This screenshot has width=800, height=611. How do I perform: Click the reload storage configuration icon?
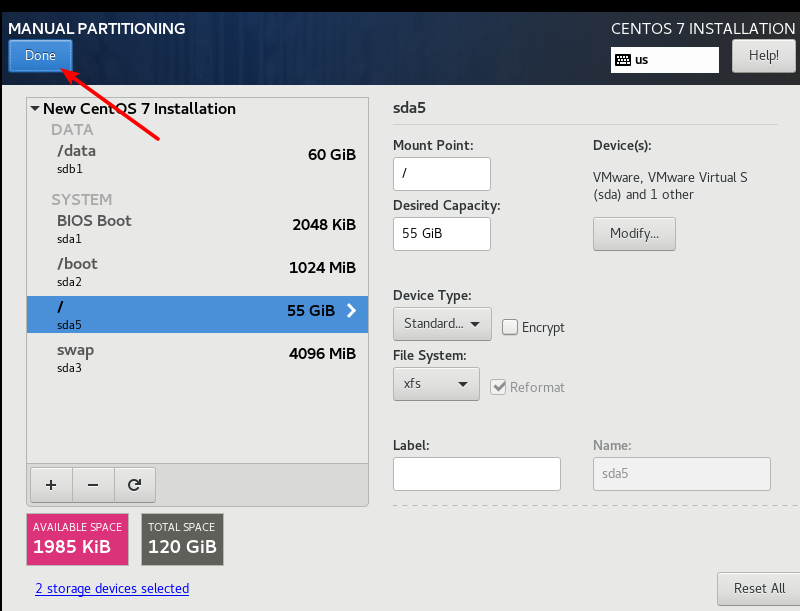(135, 485)
